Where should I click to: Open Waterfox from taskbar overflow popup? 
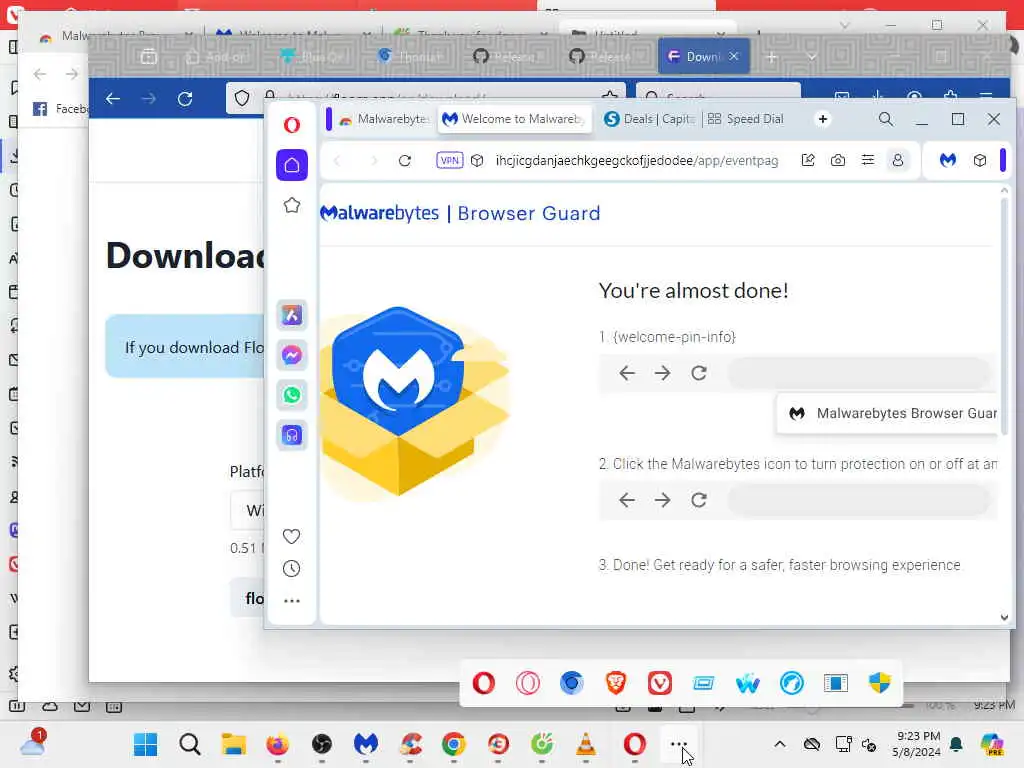[748, 683]
